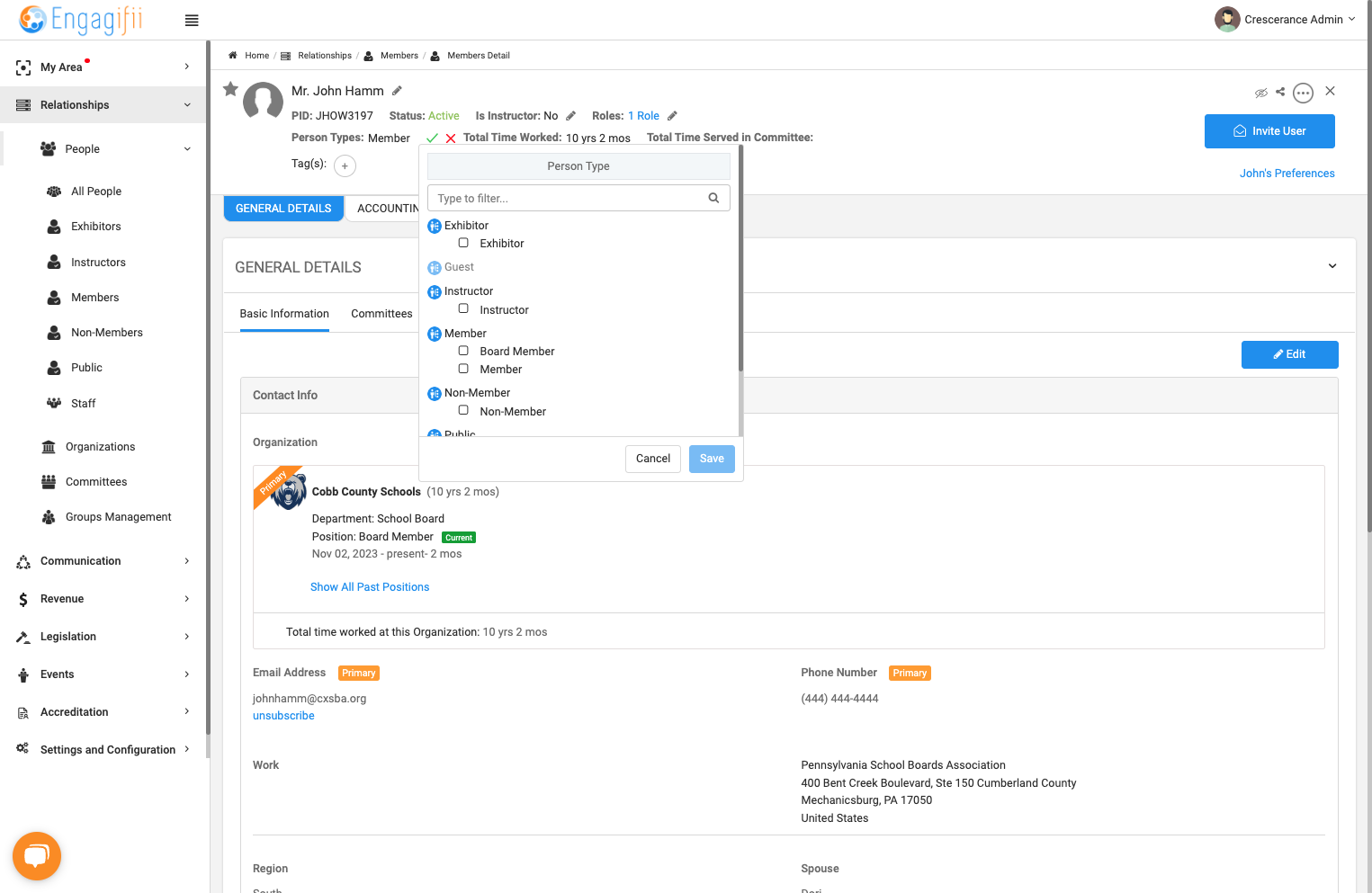Viewport: 1372px width, 893px height.
Task: Discard person type with red X
Action: pyautogui.click(x=451, y=138)
